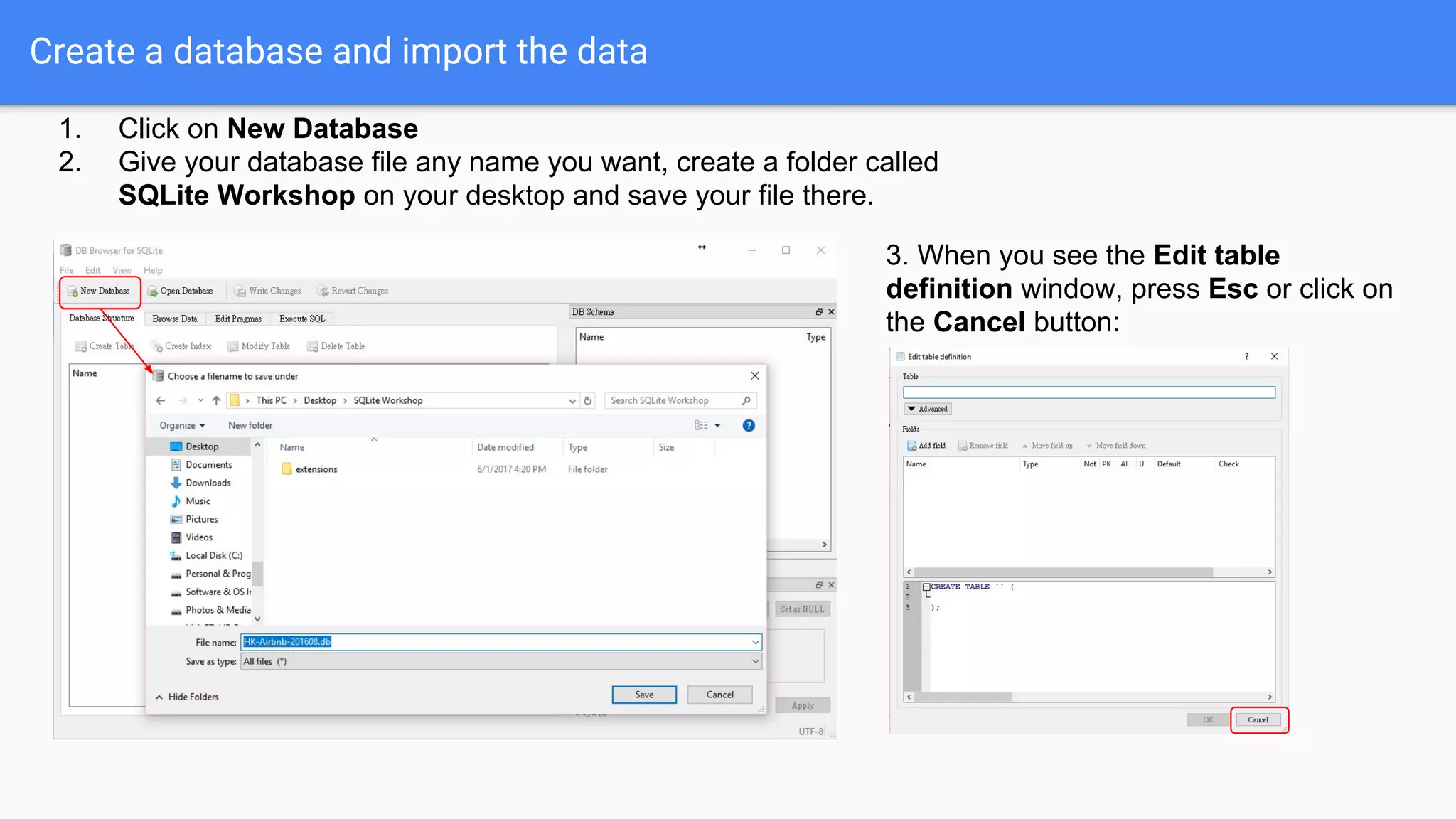
Task: Change the file view layout icon
Action: pyautogui.click(x=701, y=425)
